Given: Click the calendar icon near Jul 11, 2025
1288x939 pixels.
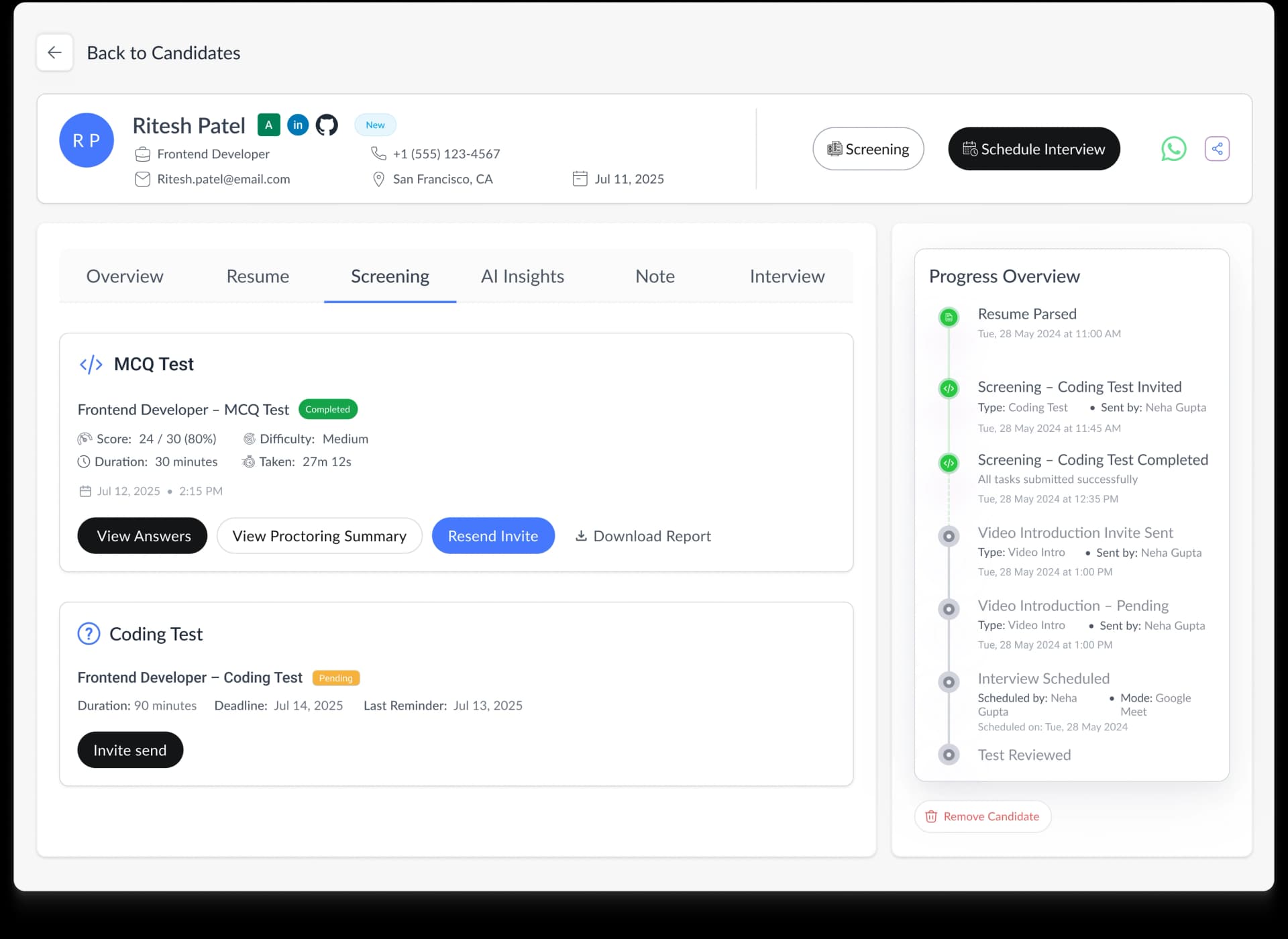Looking at the screenshot, I should [x=580, y=178].
